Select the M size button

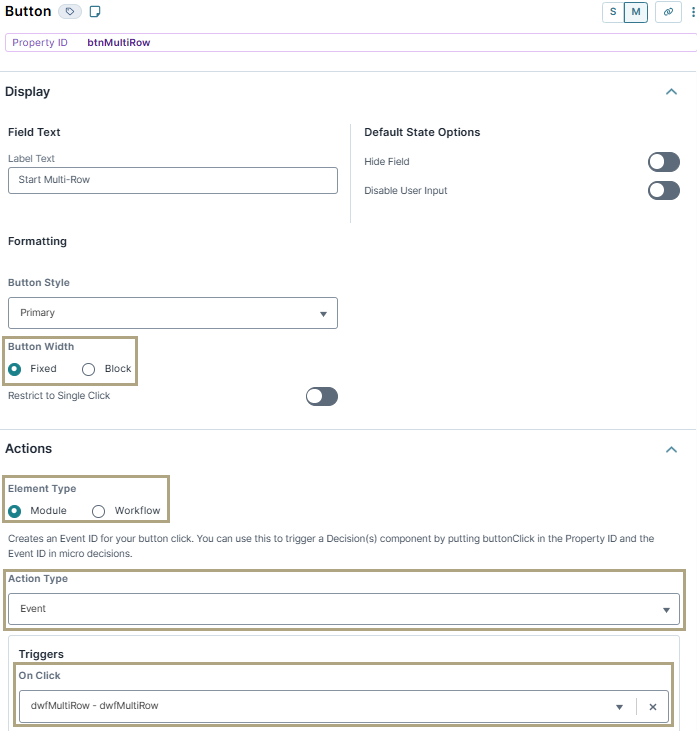[636, 12]
